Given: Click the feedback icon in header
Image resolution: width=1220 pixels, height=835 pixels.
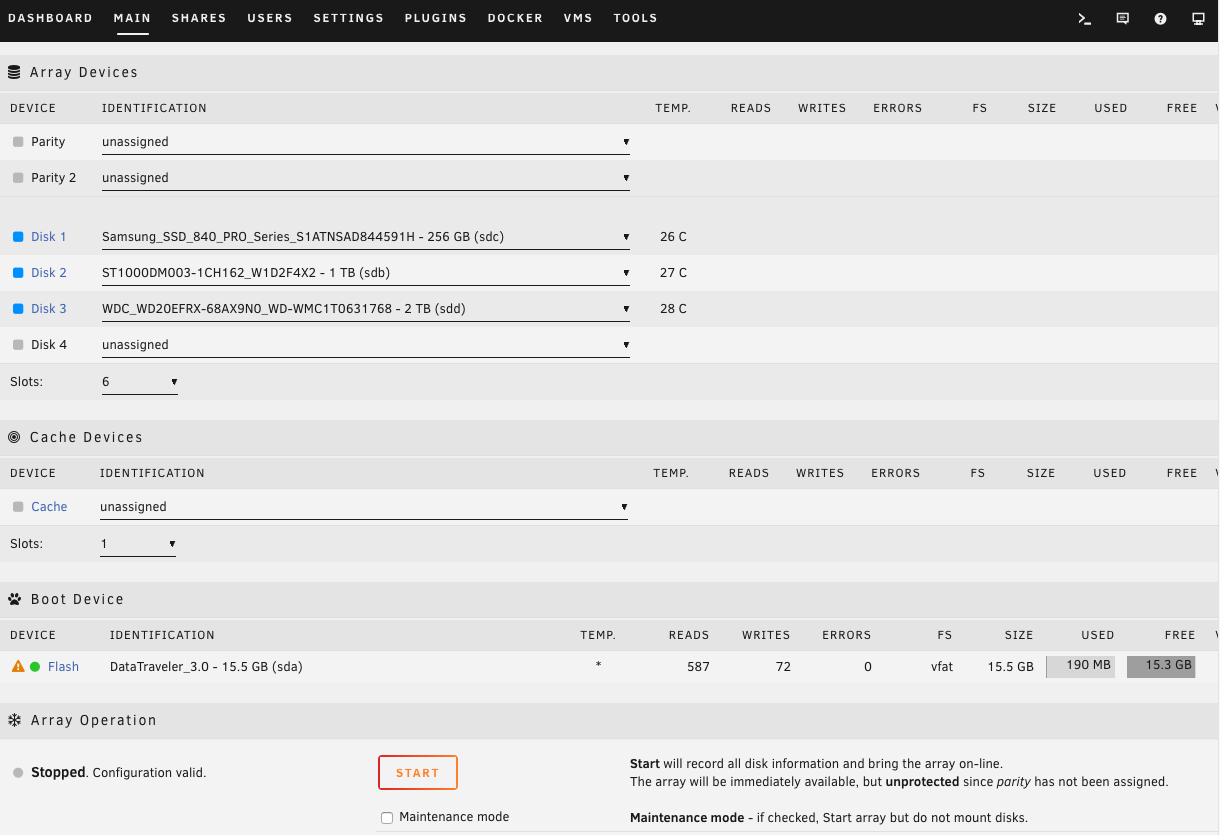Looking at the screenshot, I should point(1122,19).
